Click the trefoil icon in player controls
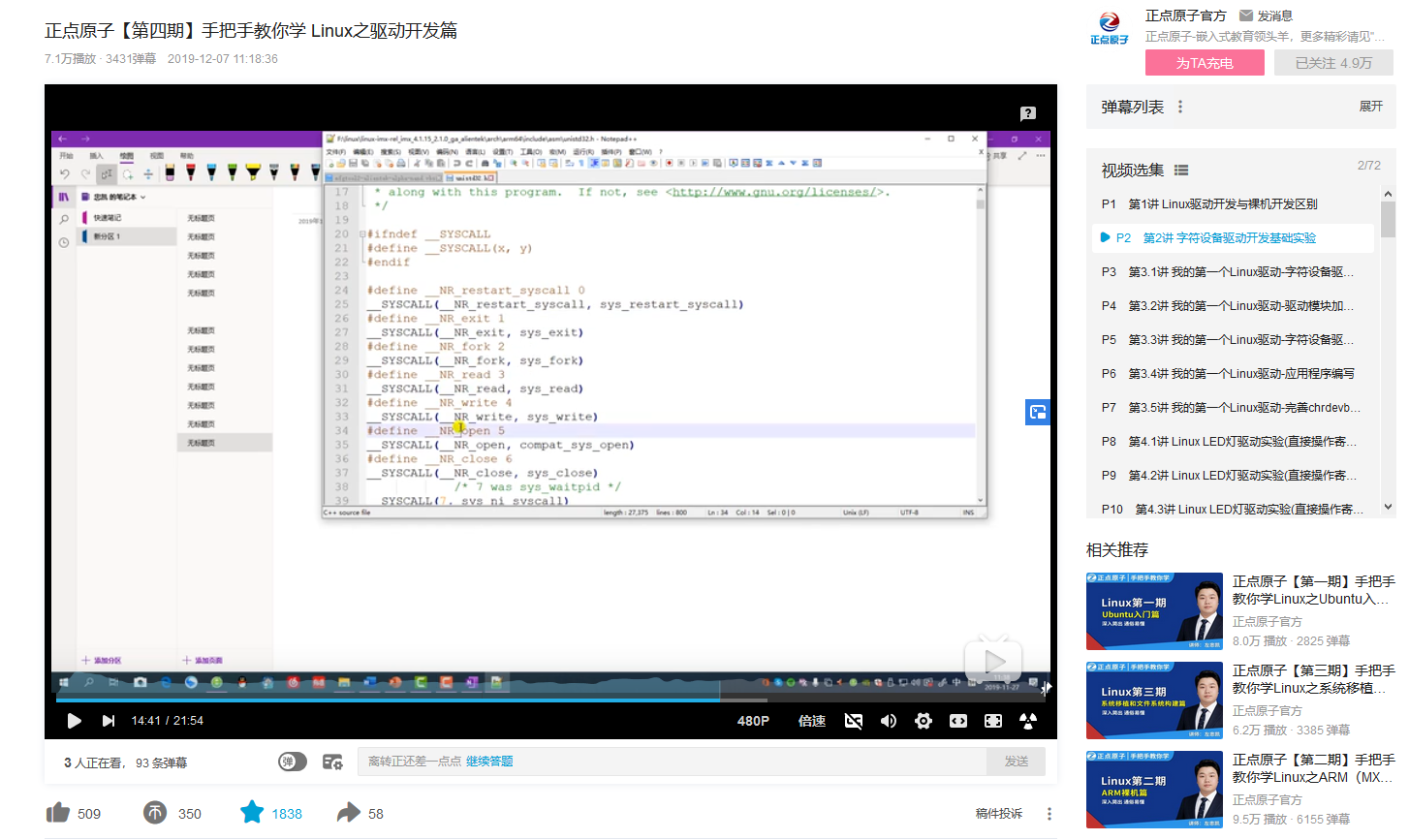Screen dimensions: 1409x840 point(1028,721)
